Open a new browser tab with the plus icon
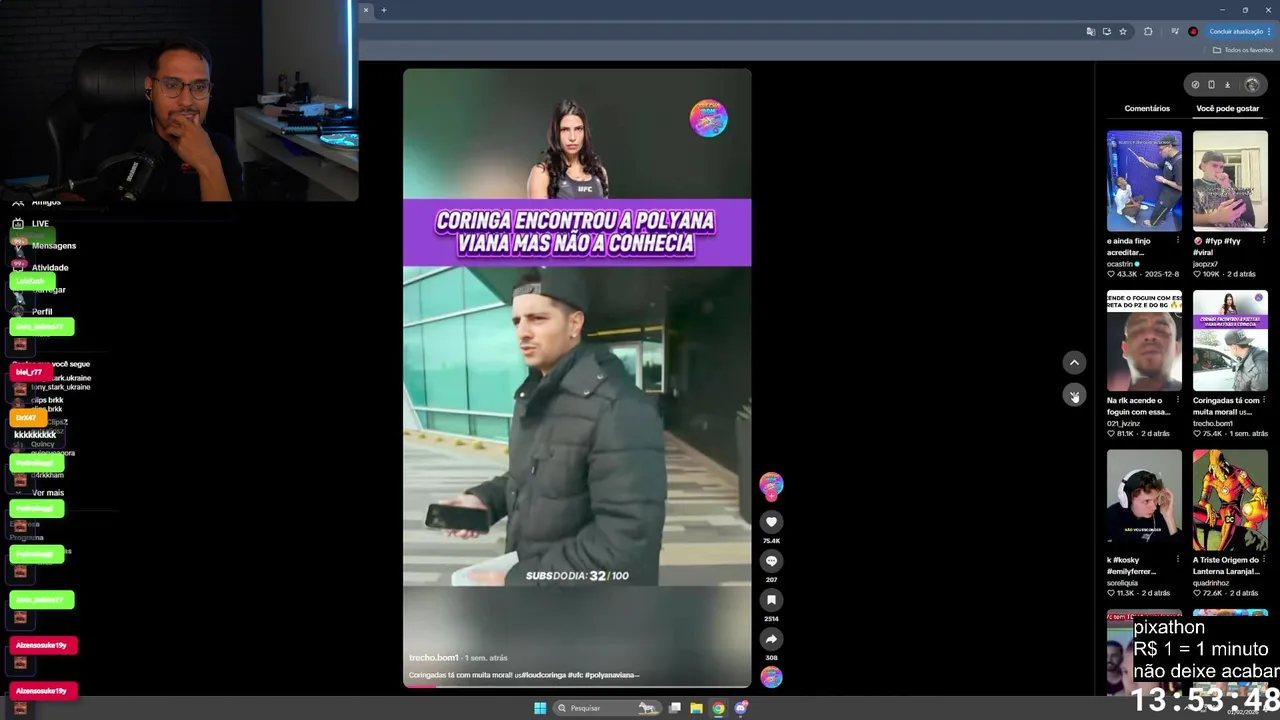Image resolution: width=1280 pixels, height=720 pixels. [383, 10]
